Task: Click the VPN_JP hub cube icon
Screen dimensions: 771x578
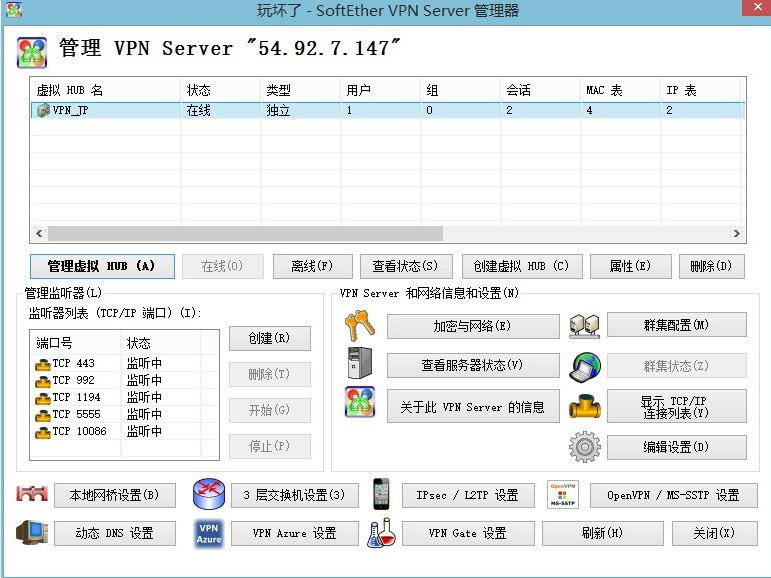Action: coord(43,110)
